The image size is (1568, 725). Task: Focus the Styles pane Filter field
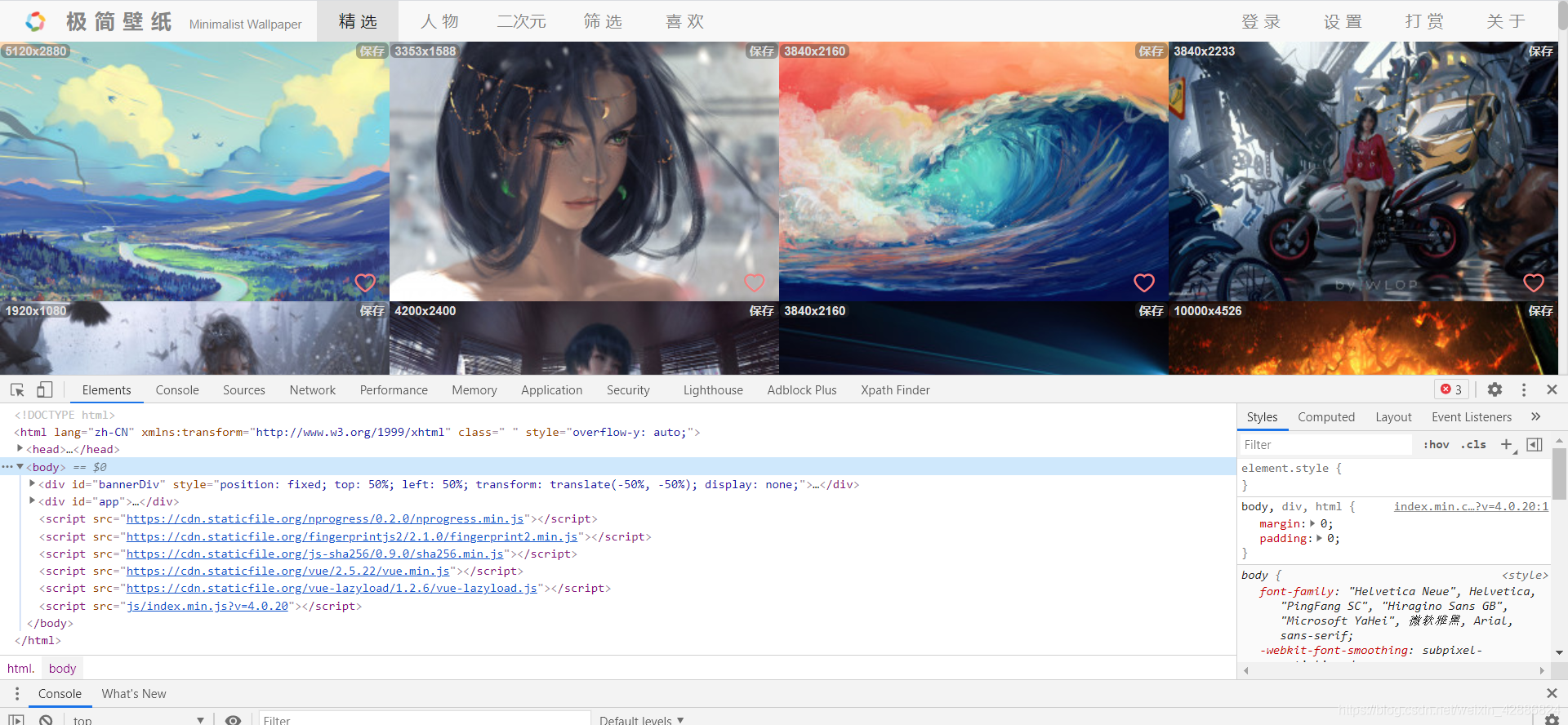1325,444
